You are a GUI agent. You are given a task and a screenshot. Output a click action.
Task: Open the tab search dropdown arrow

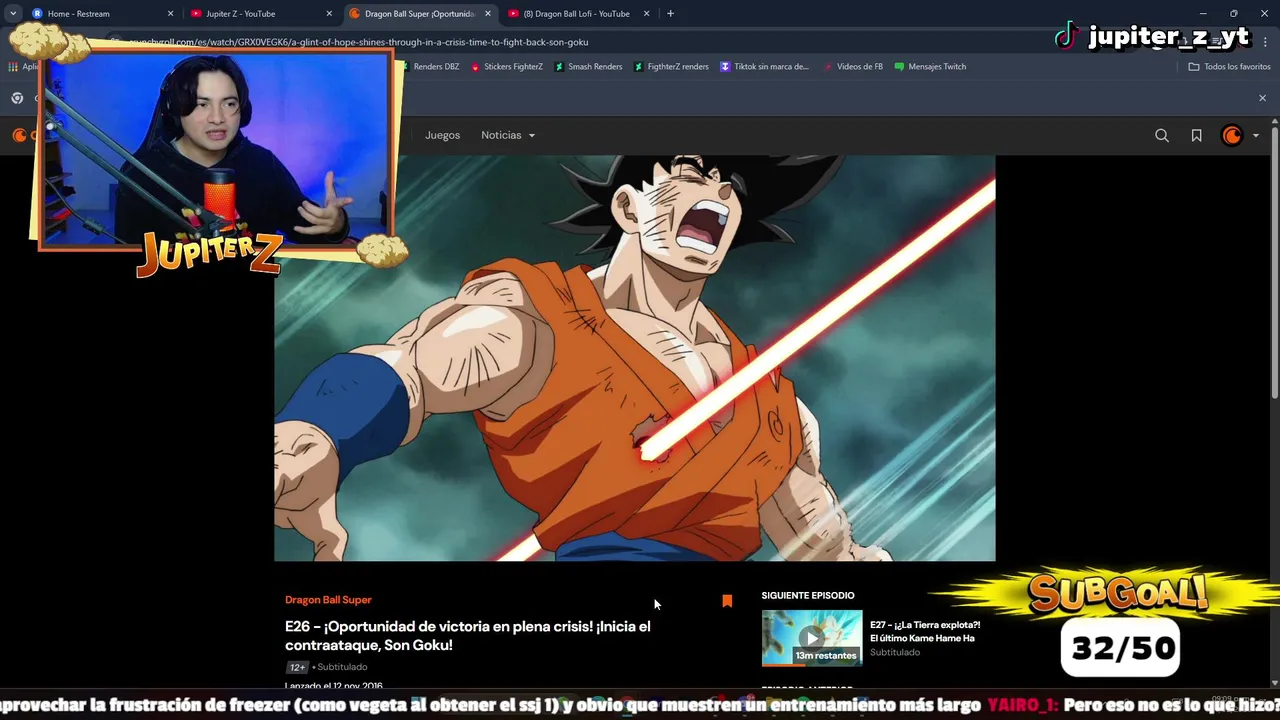coord(13,14)
